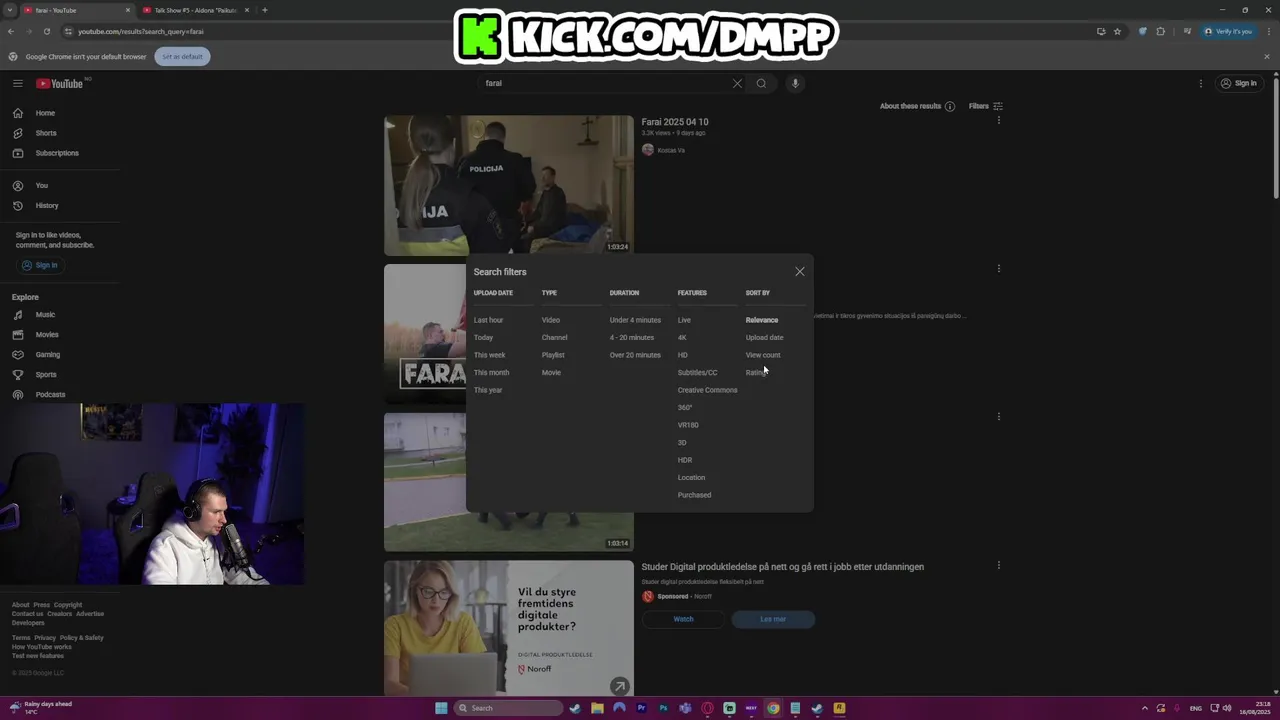The height and width of the screenshot is (720, 1280).
Task: Sort results by View count
Action: coord(763,355)
